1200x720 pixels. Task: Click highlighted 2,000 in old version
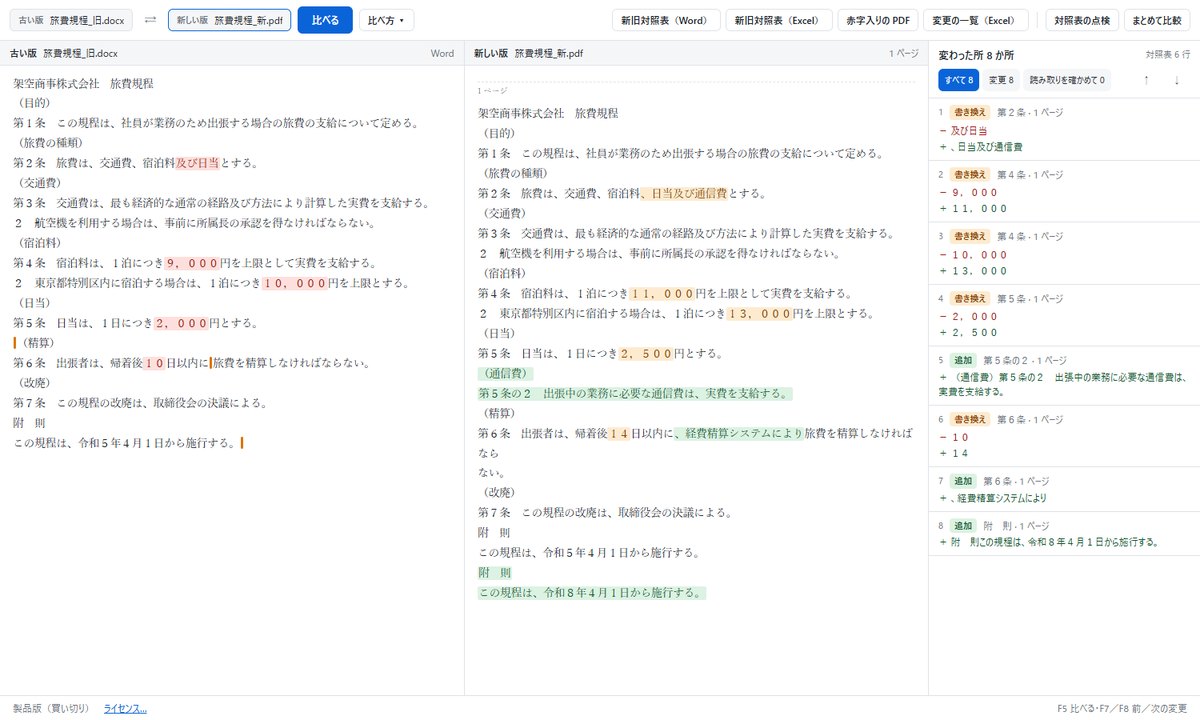(x=180, y=323)
